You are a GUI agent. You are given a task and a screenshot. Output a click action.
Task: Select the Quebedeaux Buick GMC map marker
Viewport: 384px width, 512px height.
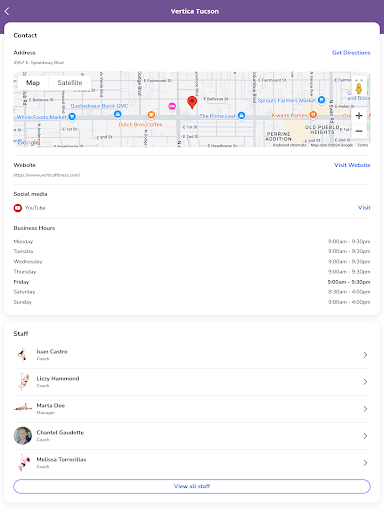pos(117,114)
